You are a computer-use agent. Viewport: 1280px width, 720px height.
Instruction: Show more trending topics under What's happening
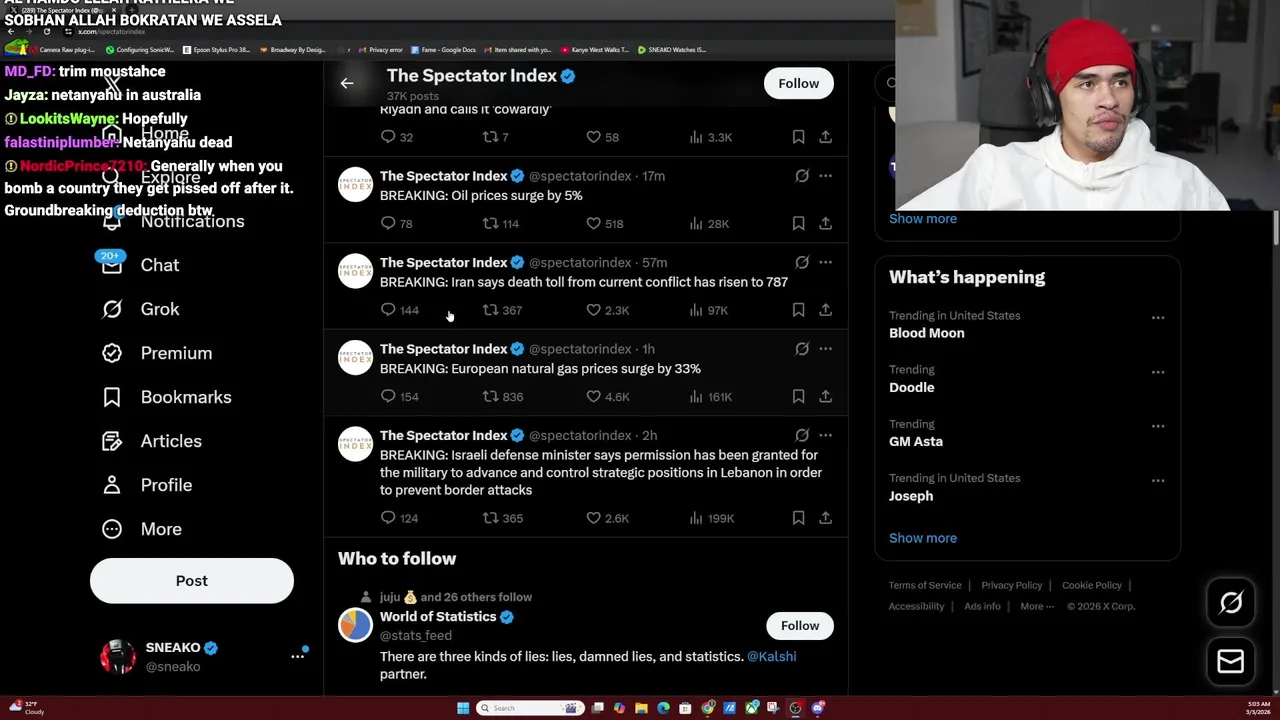(923, 538)
